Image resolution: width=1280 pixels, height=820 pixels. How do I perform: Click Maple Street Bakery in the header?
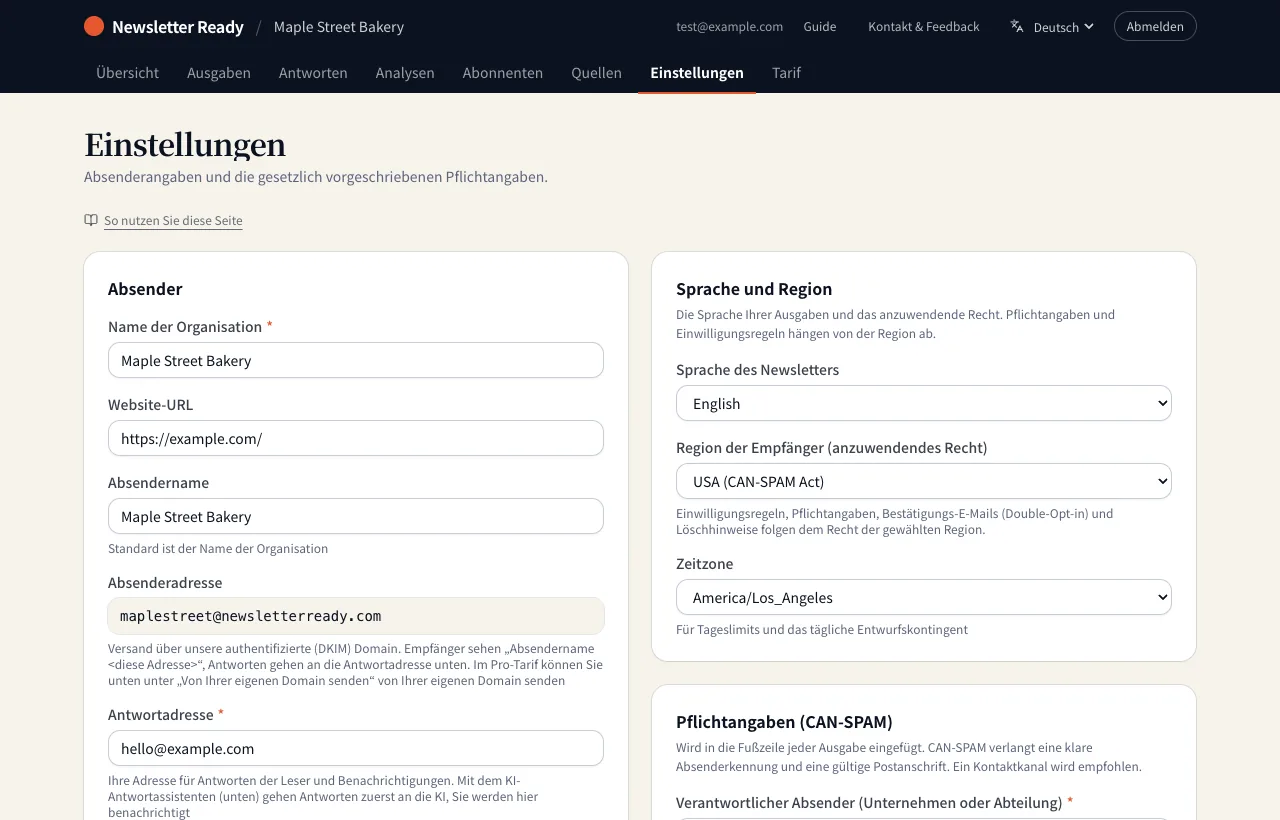339,27
